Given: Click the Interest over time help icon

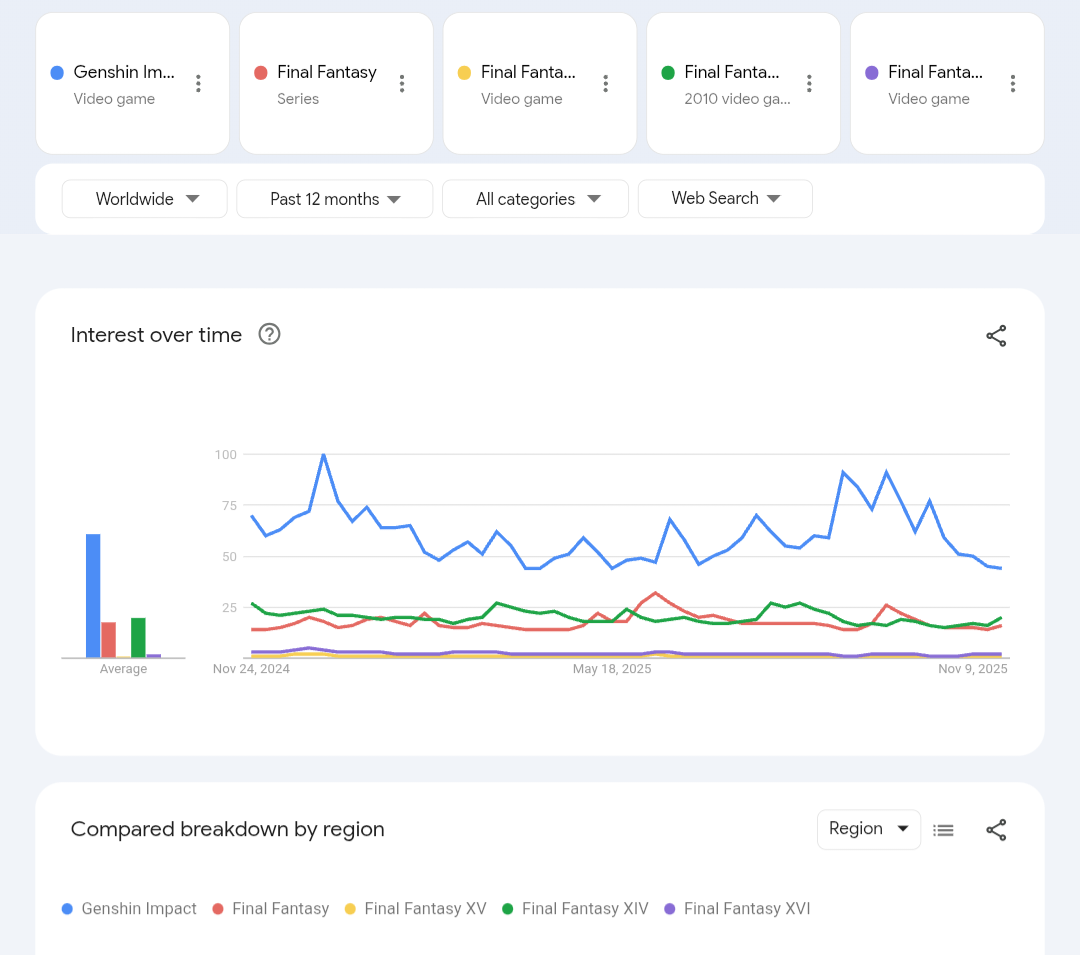Looking at the screenshot, I should (x=269, y=335).
